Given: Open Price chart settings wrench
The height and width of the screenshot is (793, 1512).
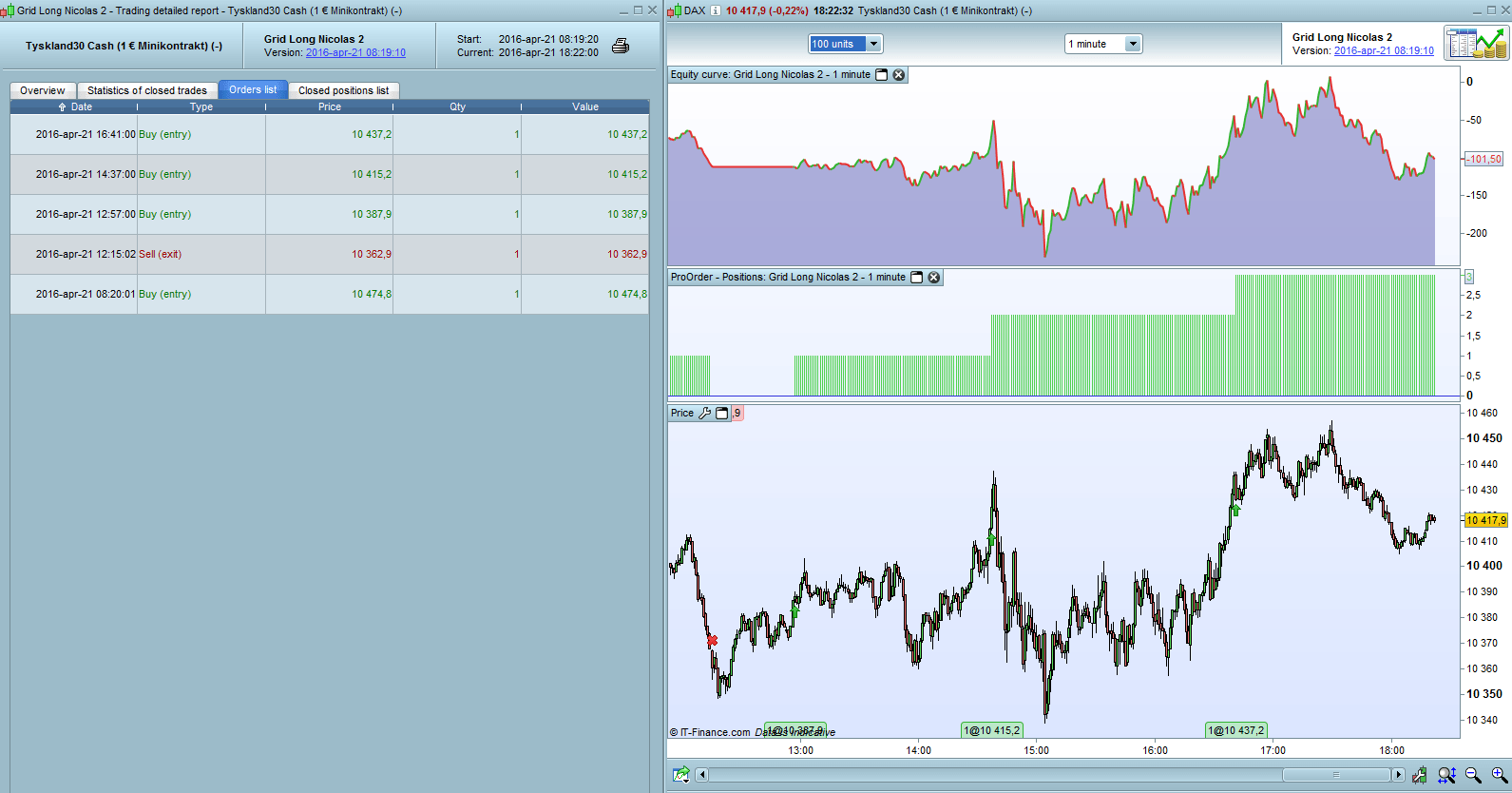Looking at the screenshot, I should [x=704, y=413].
